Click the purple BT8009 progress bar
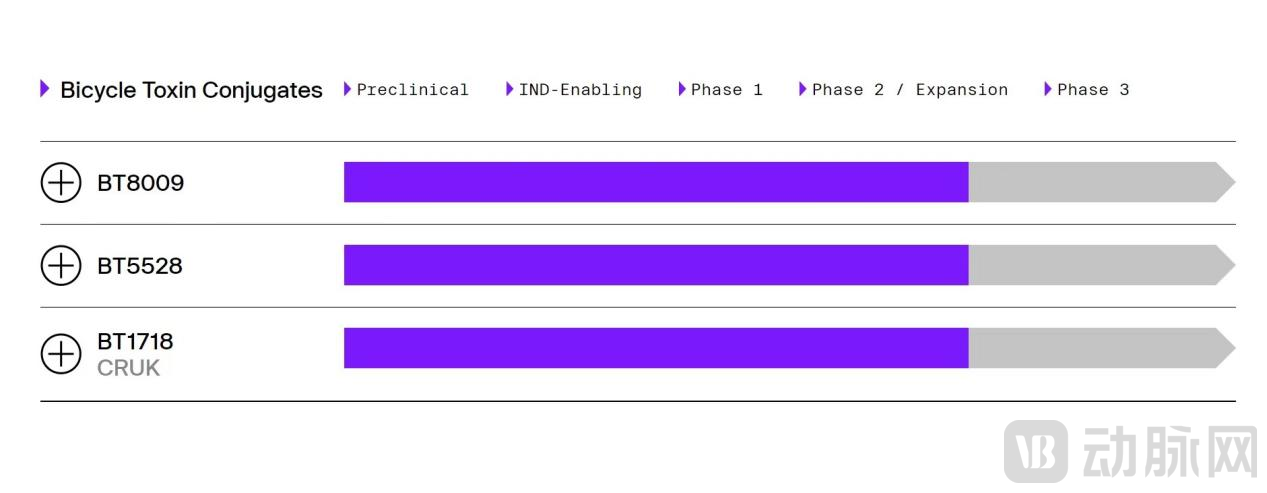The height and width of the screenshot is (493, 1267). [x=655, y=182]
